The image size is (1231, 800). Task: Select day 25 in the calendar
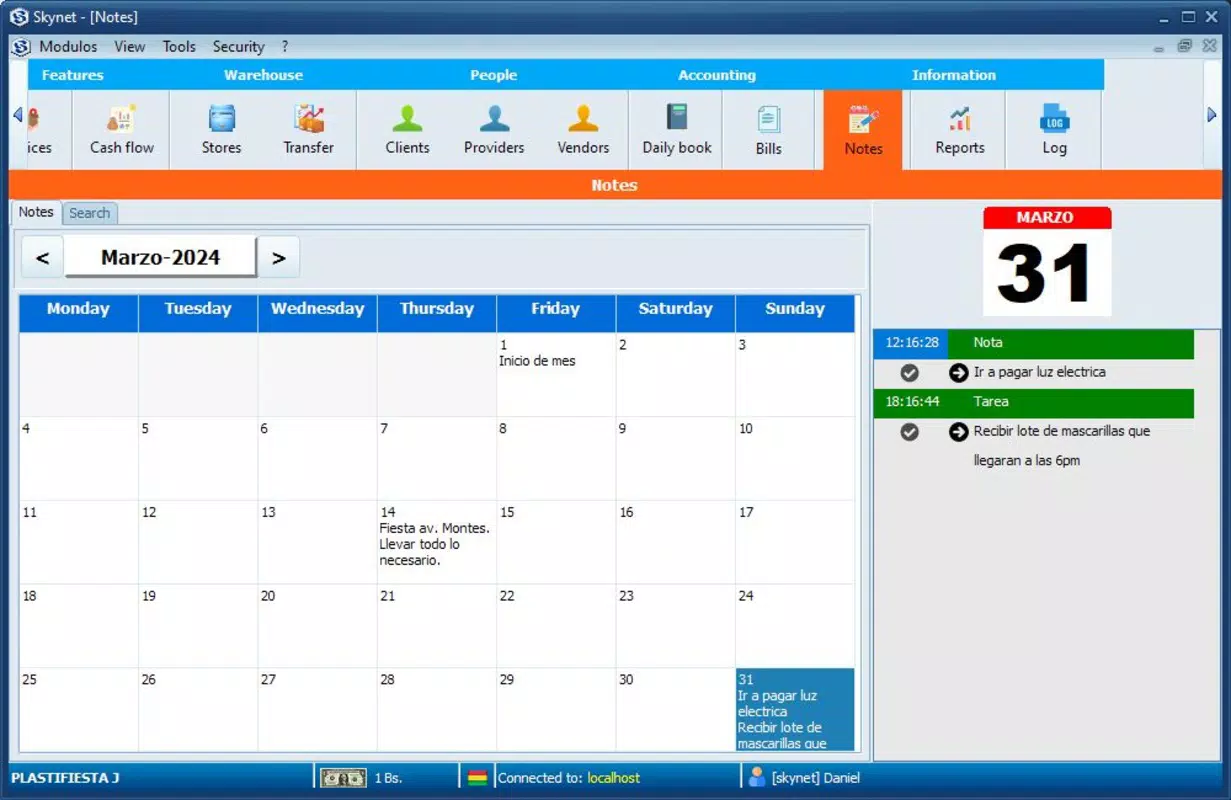(x=79, y=710)
